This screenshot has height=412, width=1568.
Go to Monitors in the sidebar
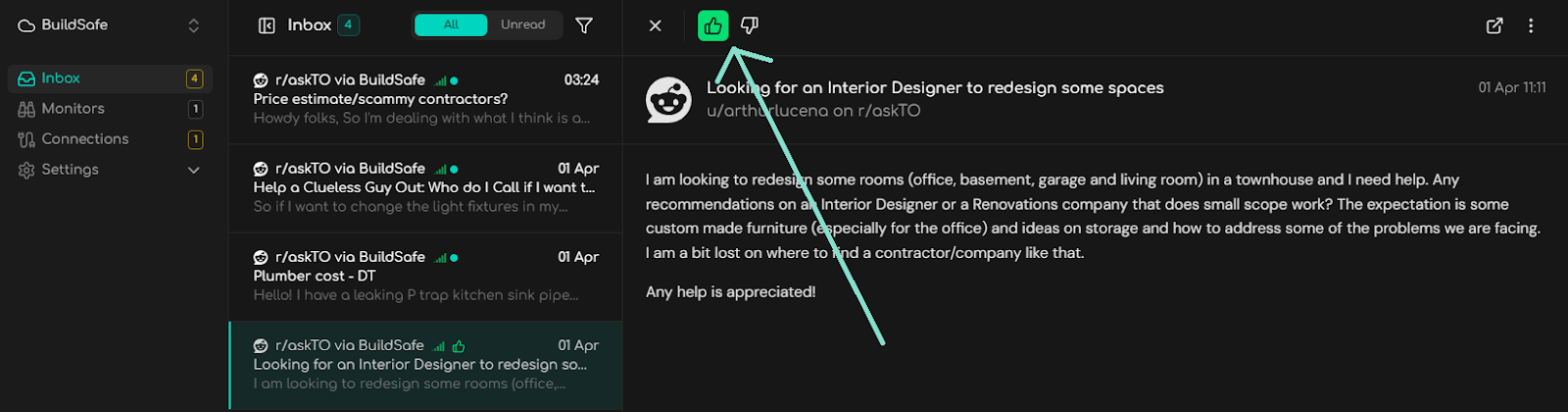click(73, 109)
